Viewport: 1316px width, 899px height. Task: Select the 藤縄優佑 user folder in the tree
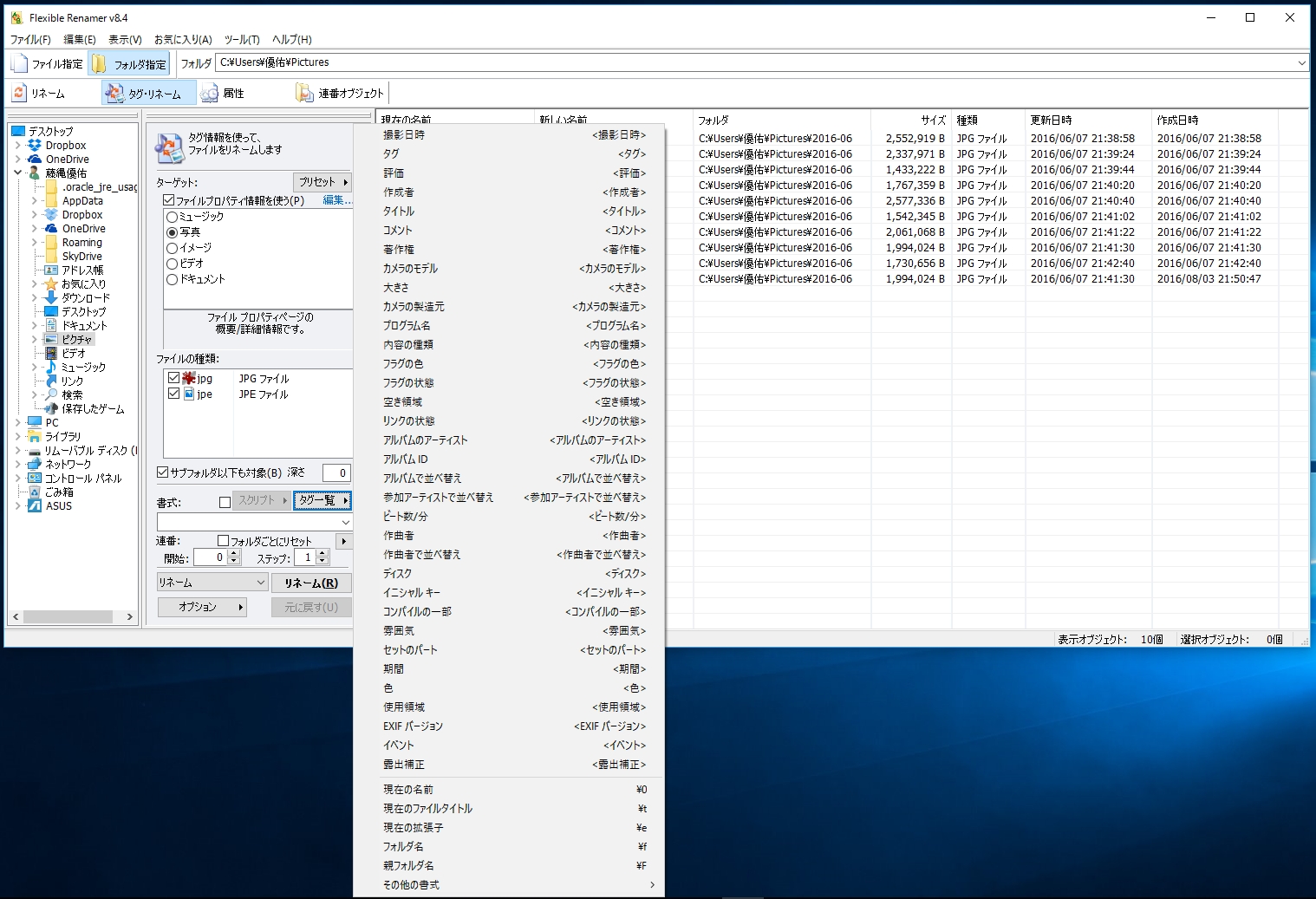pyautogui.click(x=66, y=173)
